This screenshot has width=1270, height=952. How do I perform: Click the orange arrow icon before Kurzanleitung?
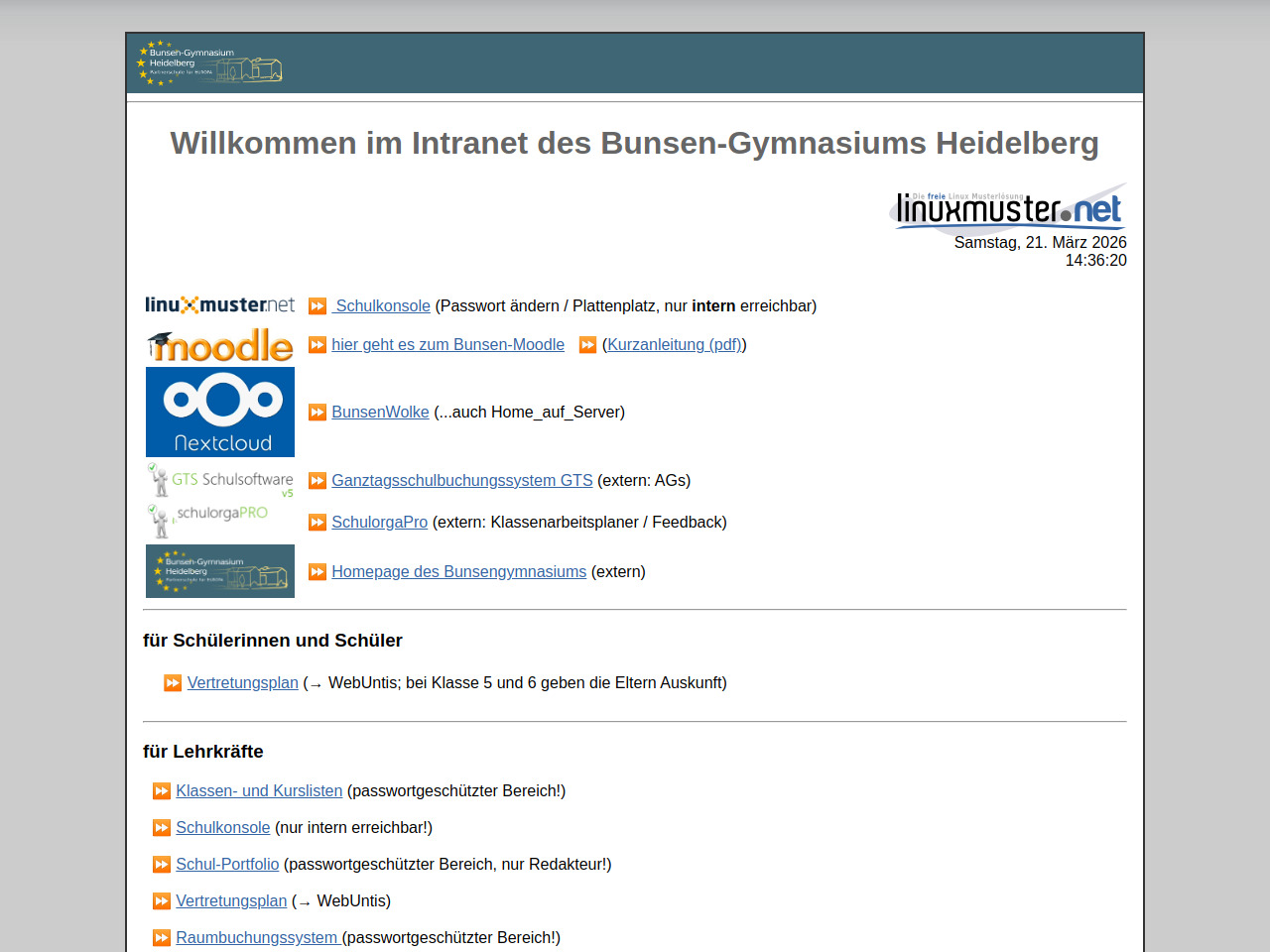pos(587,345)
